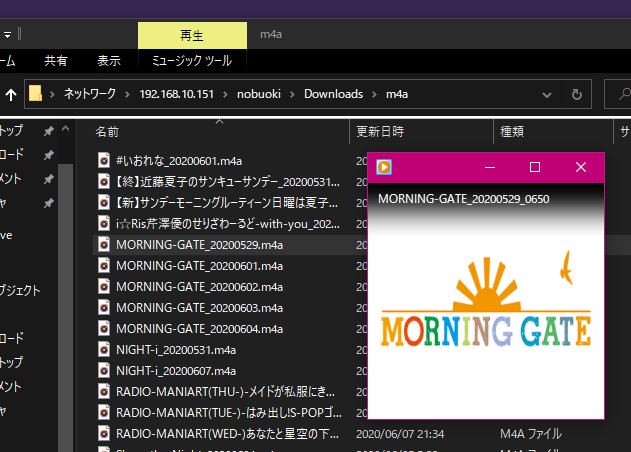The width and height of the screenshot is (631, 452).
Task: Click the refresh icon in address bar
Action: point(576,94)
